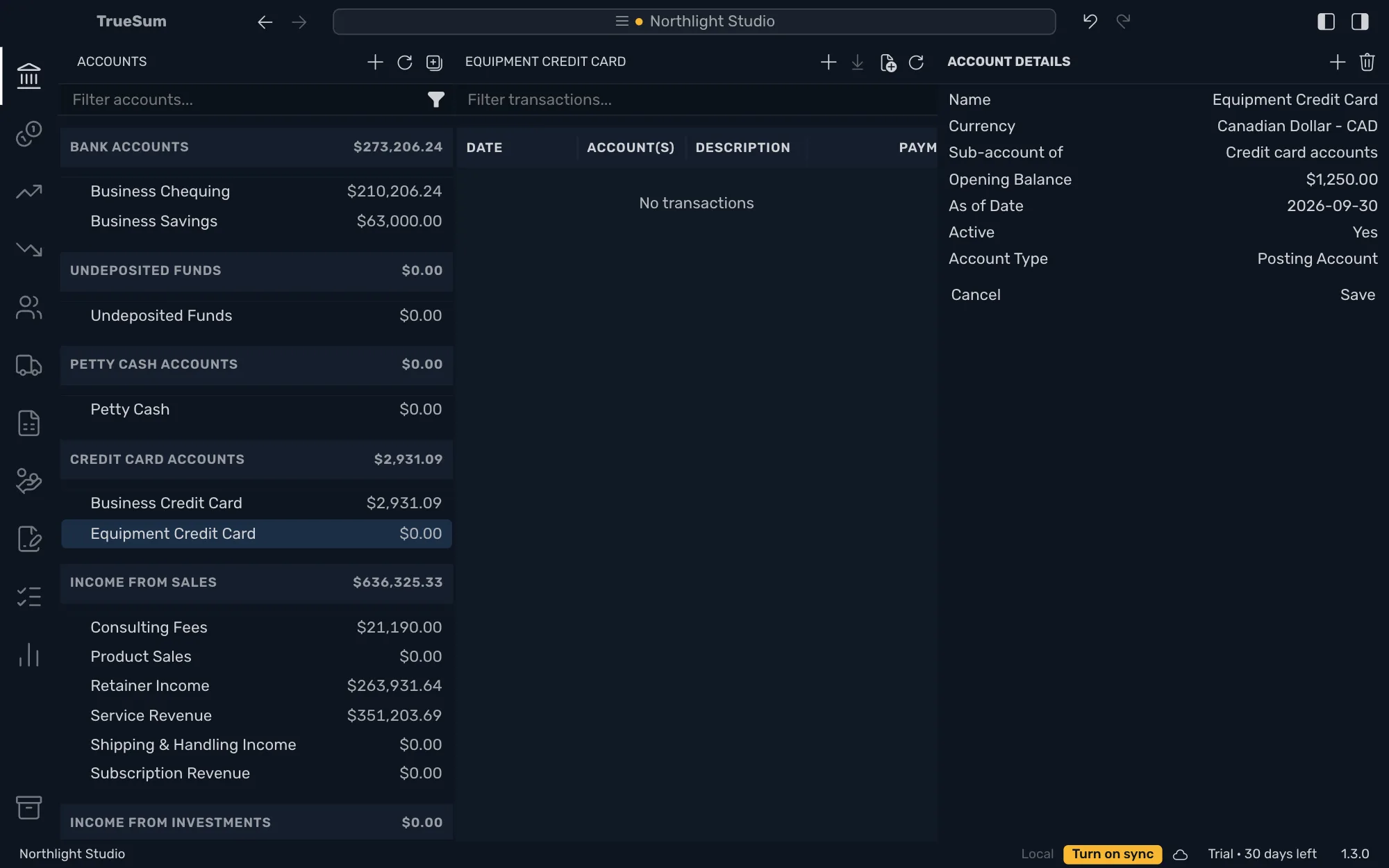Screen dimensions: 1389x868
Task: Open the downward trend expenses icon
Action: click(28, 249)
